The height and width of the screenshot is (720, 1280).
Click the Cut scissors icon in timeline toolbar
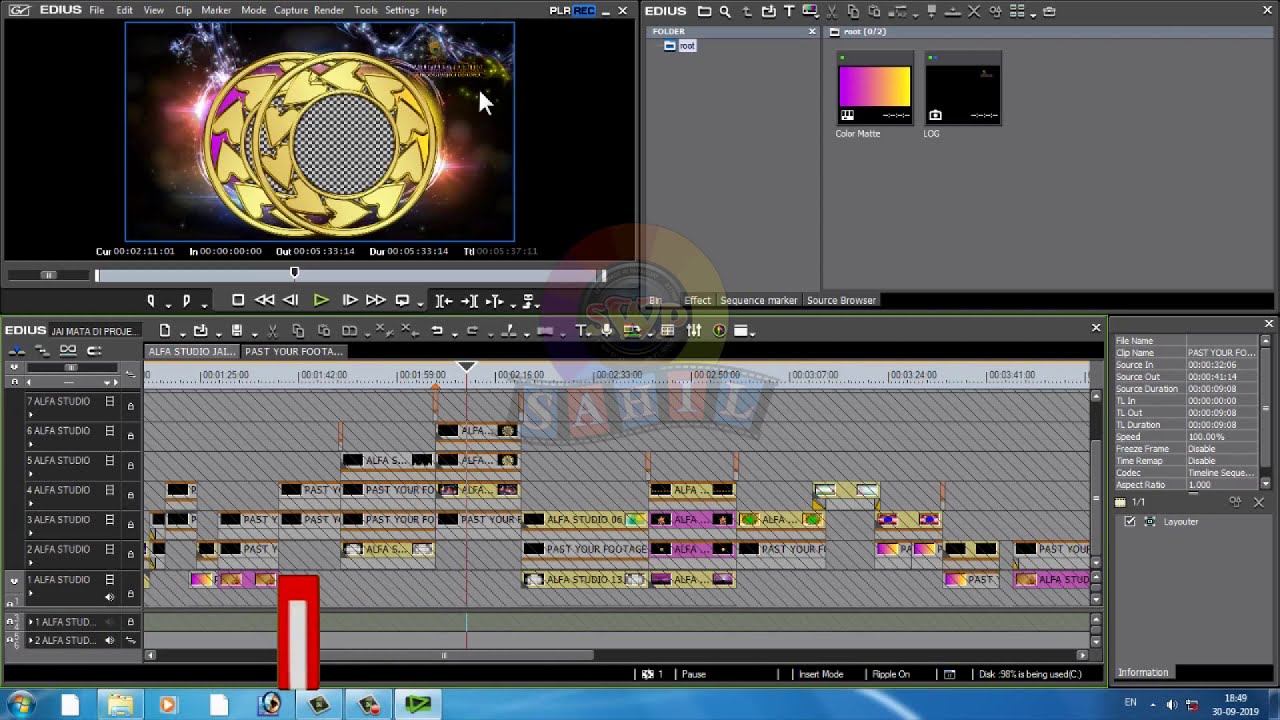[x=271, y=330]
